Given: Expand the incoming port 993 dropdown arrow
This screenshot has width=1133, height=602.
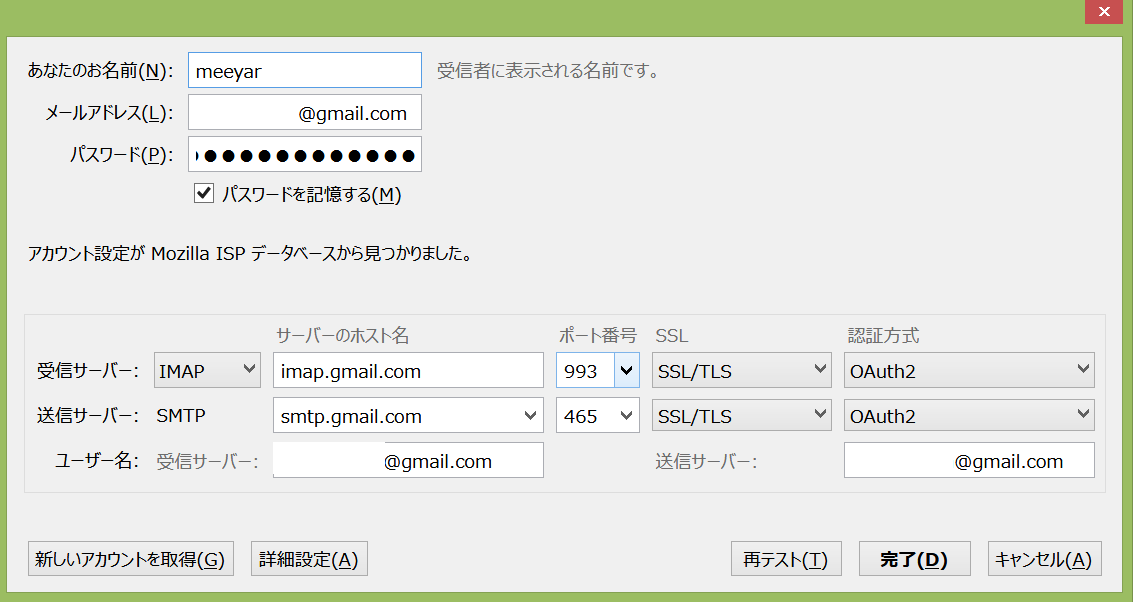Looking at the screenshot, I should tap(627, 371).
